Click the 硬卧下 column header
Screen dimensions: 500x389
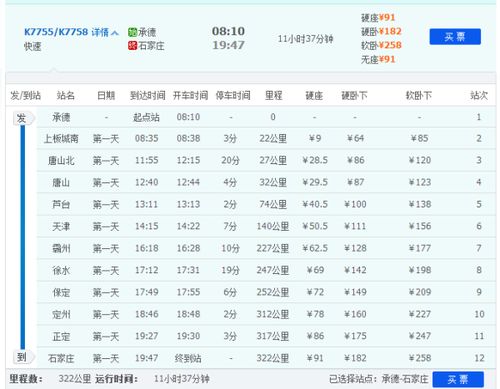(x=354, y=96)
